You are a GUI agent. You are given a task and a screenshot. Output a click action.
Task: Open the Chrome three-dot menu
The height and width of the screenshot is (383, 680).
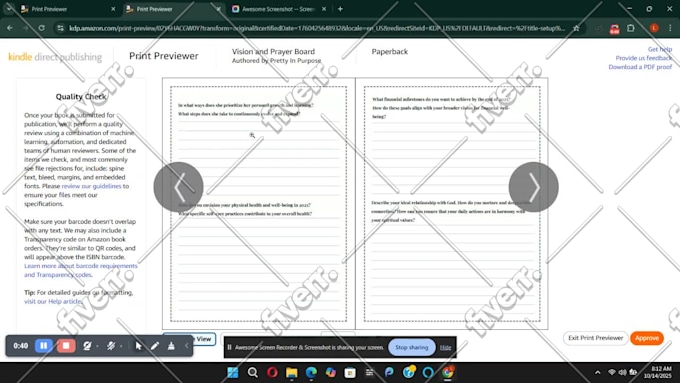tap(670, 28)
